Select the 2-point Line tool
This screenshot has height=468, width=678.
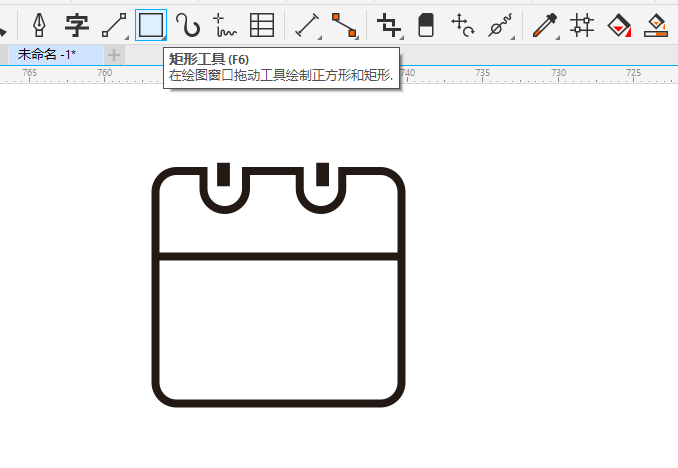[x=114, y=25]
